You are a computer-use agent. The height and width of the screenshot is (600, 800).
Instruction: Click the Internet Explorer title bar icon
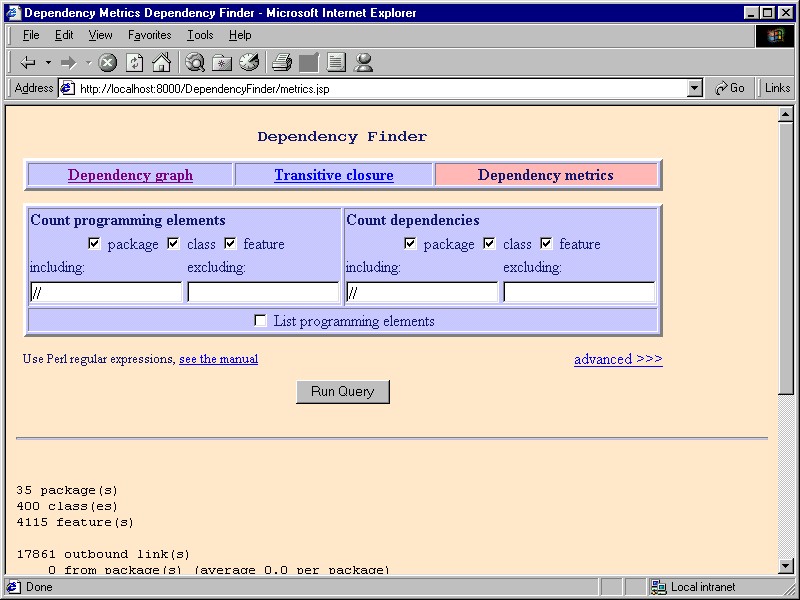[13, 13]
